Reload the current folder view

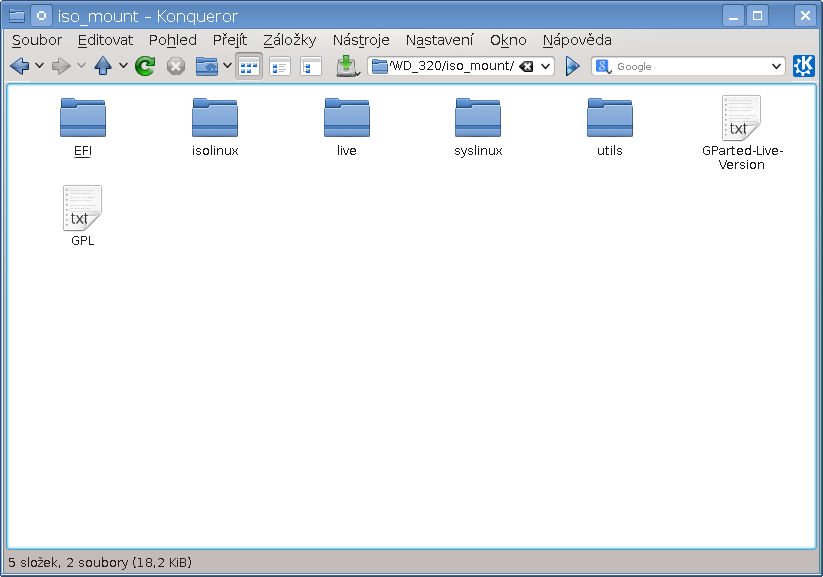click(145, 66)
